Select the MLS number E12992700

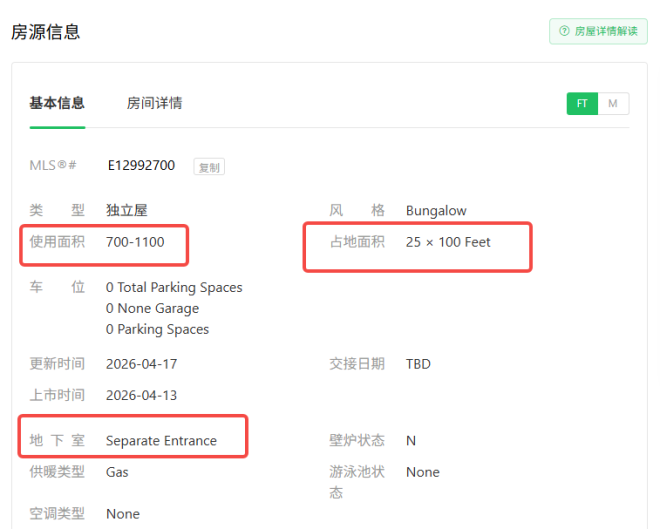click(141, 166)
